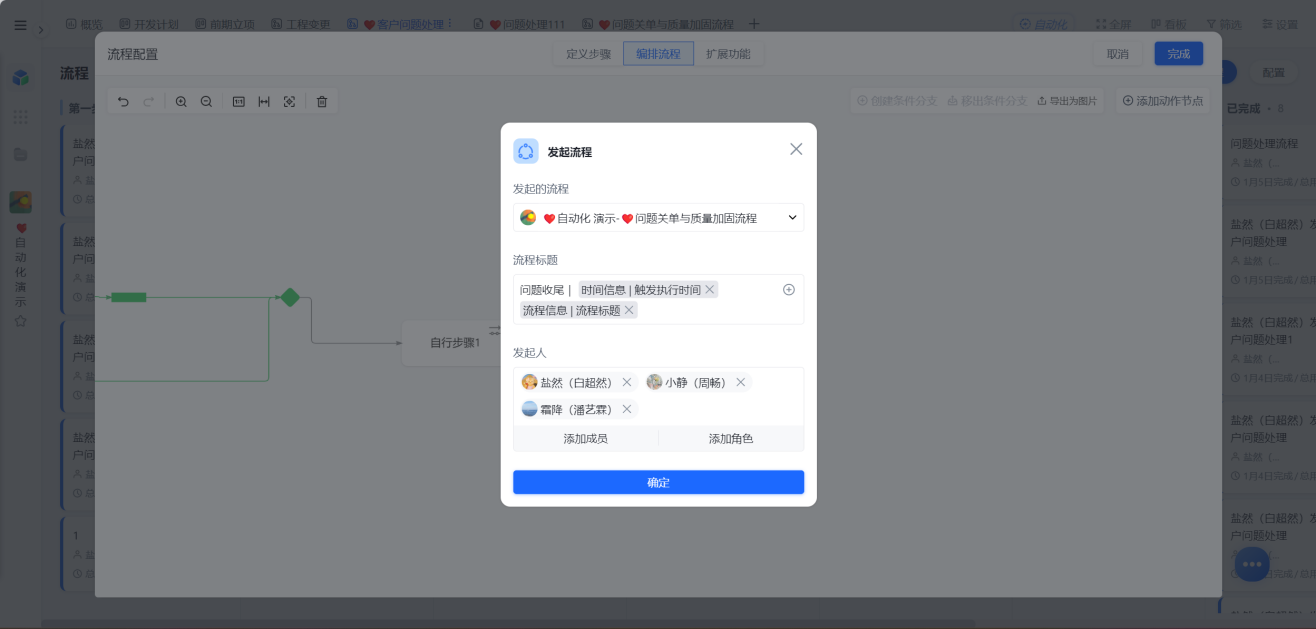This screenshot has height=629, width=1316.
Task: Open the 概览 tab
Action: pos(84,24)
